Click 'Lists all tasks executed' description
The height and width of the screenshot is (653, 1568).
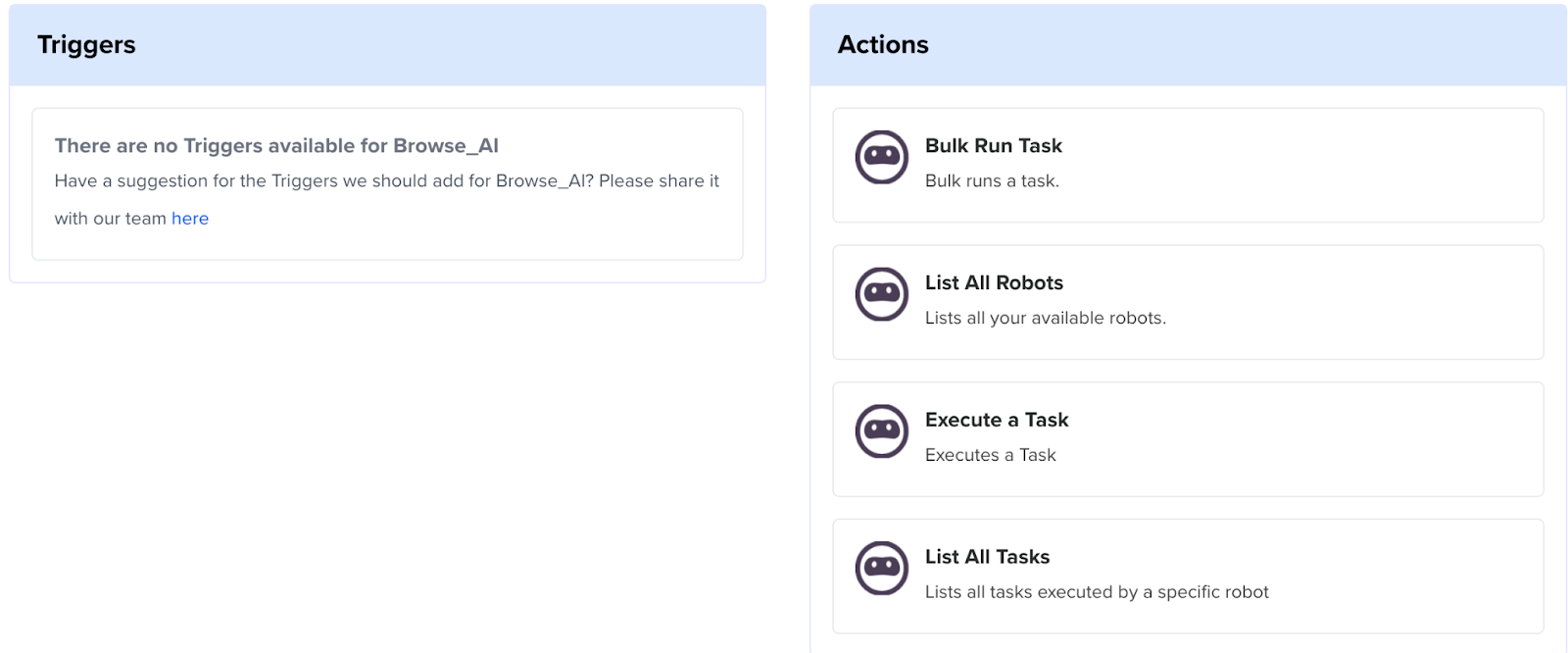pyautogui.click(x=1096, y=592)
